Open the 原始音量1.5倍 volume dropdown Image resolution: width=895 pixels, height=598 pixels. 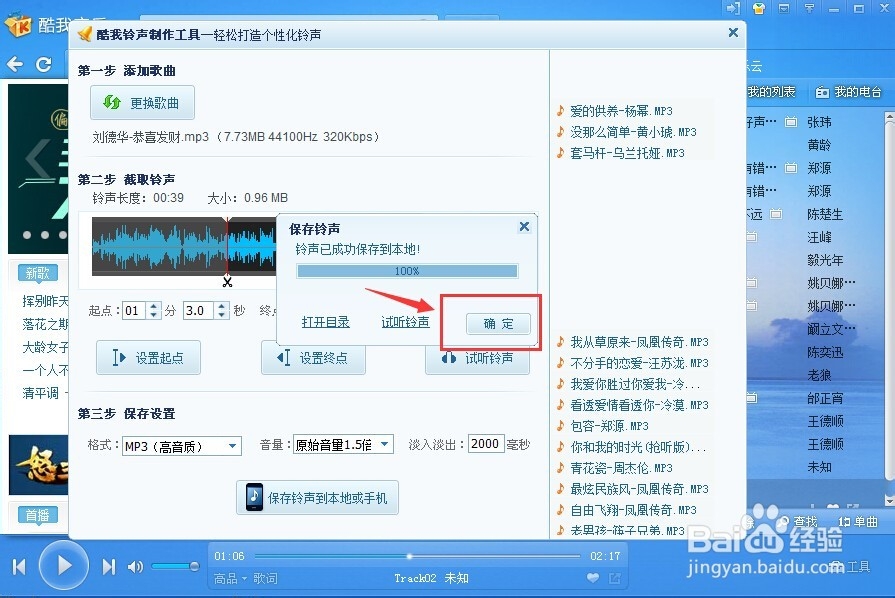tap(340, 444)
